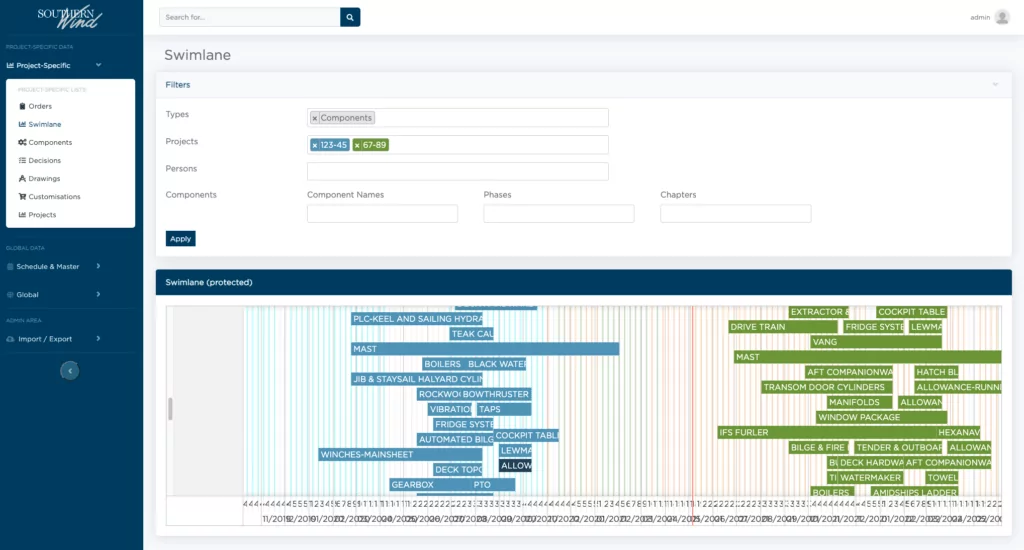This screenshot has height=550, width=1024.
Task: Collapse the Filters panel chevron
Action: point(995,85)
